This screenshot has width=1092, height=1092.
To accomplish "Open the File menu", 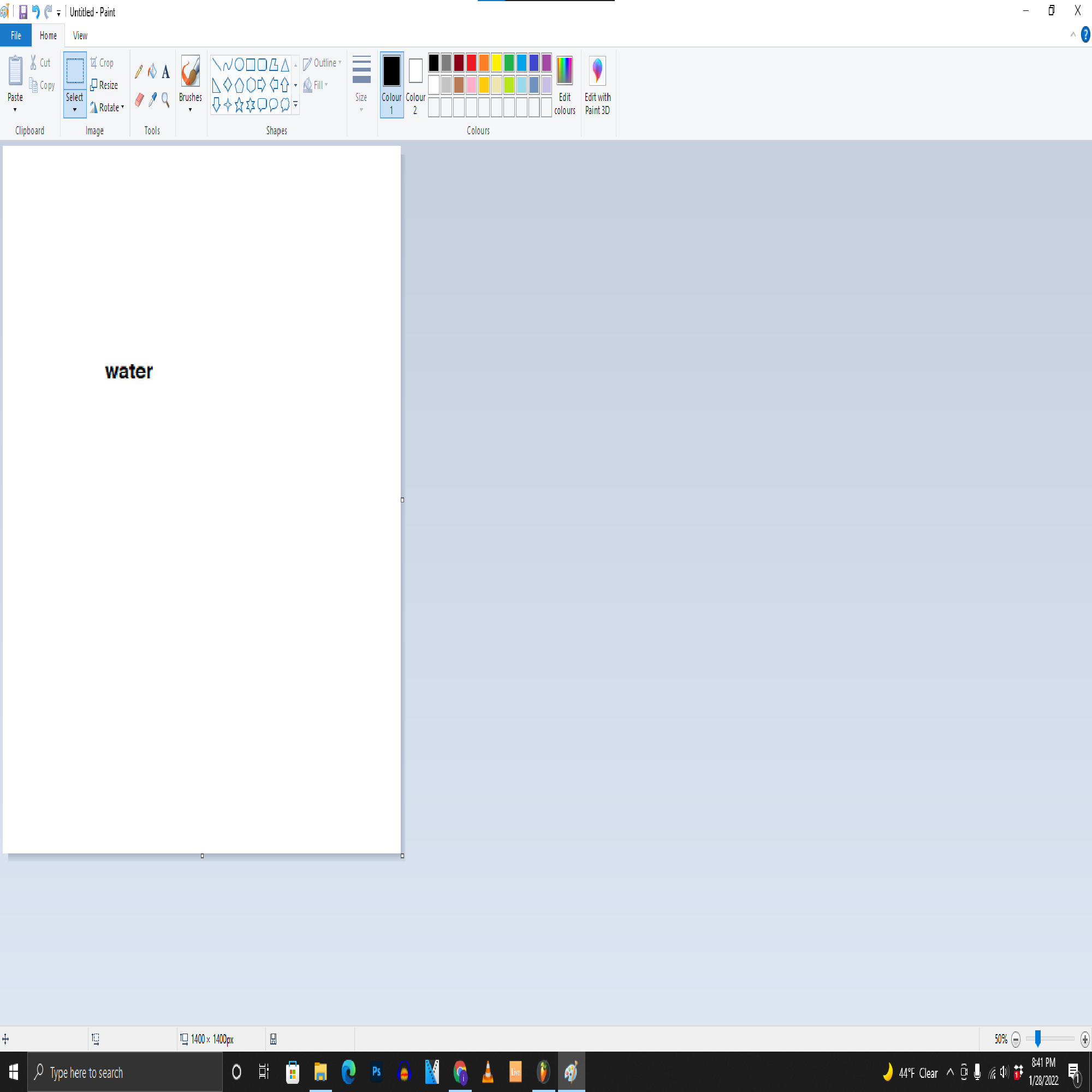I will tap(16, 35).
